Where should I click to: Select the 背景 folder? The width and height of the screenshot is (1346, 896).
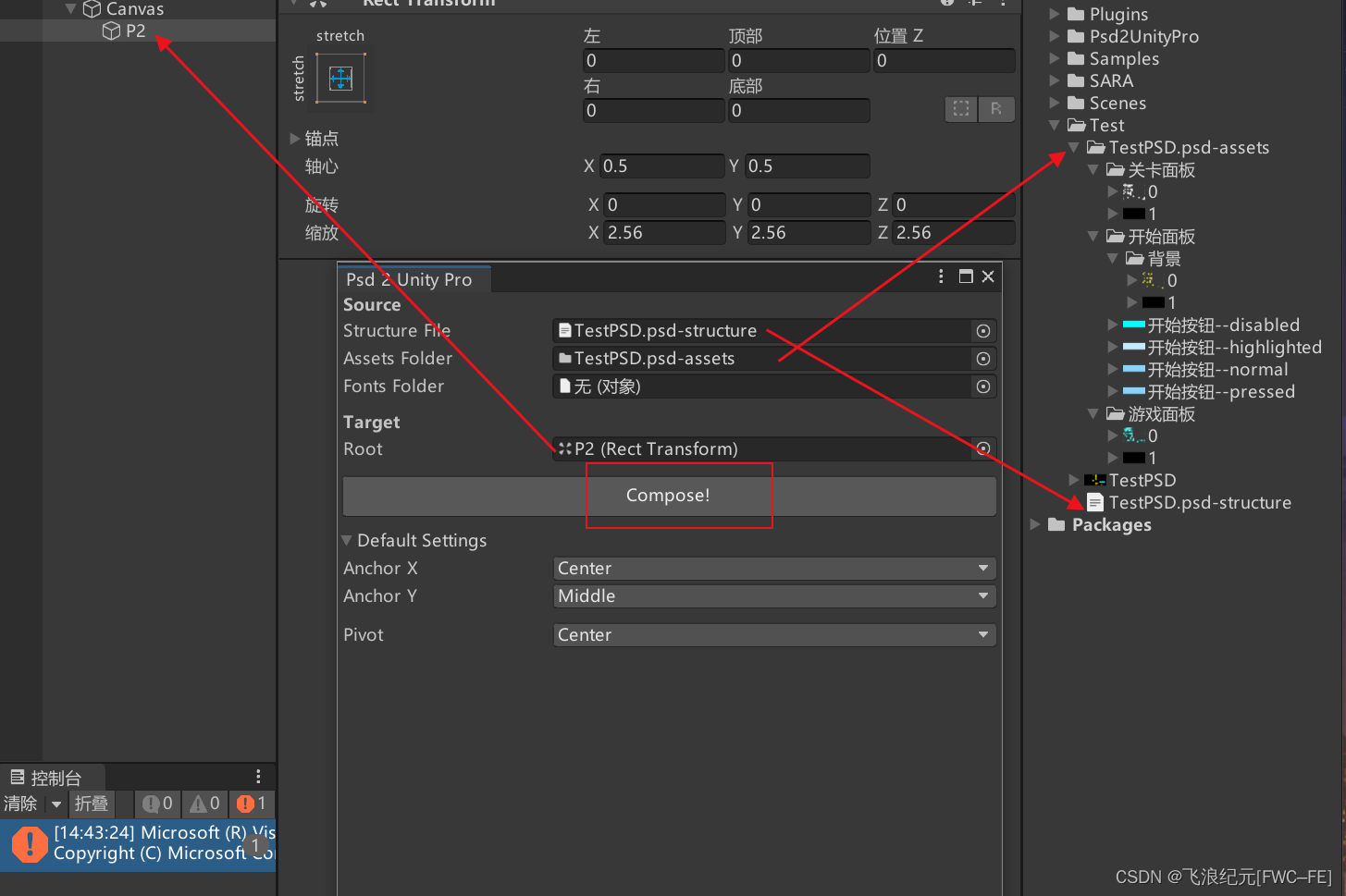(x=1164, y=259)
